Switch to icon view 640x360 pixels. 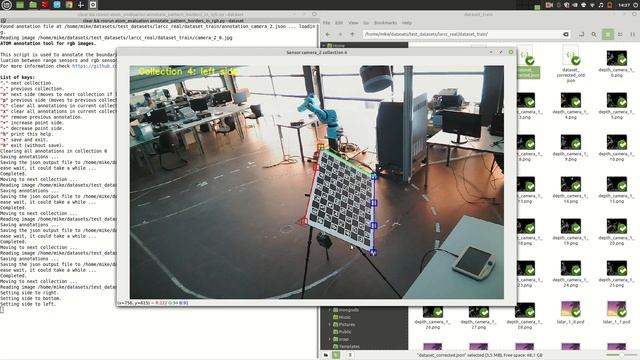click(x=607, y=34)
